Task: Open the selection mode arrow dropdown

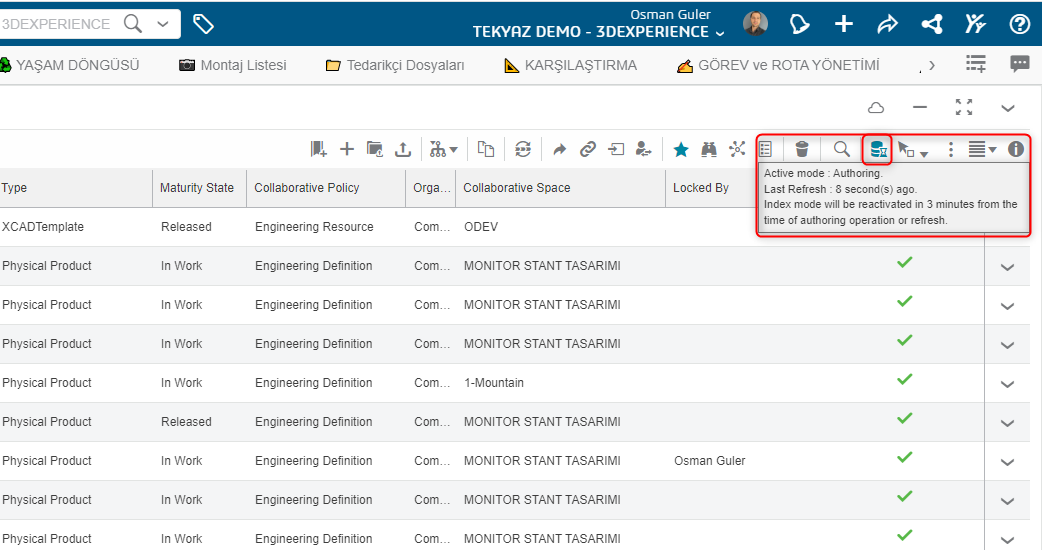Action: click(912, 149)
